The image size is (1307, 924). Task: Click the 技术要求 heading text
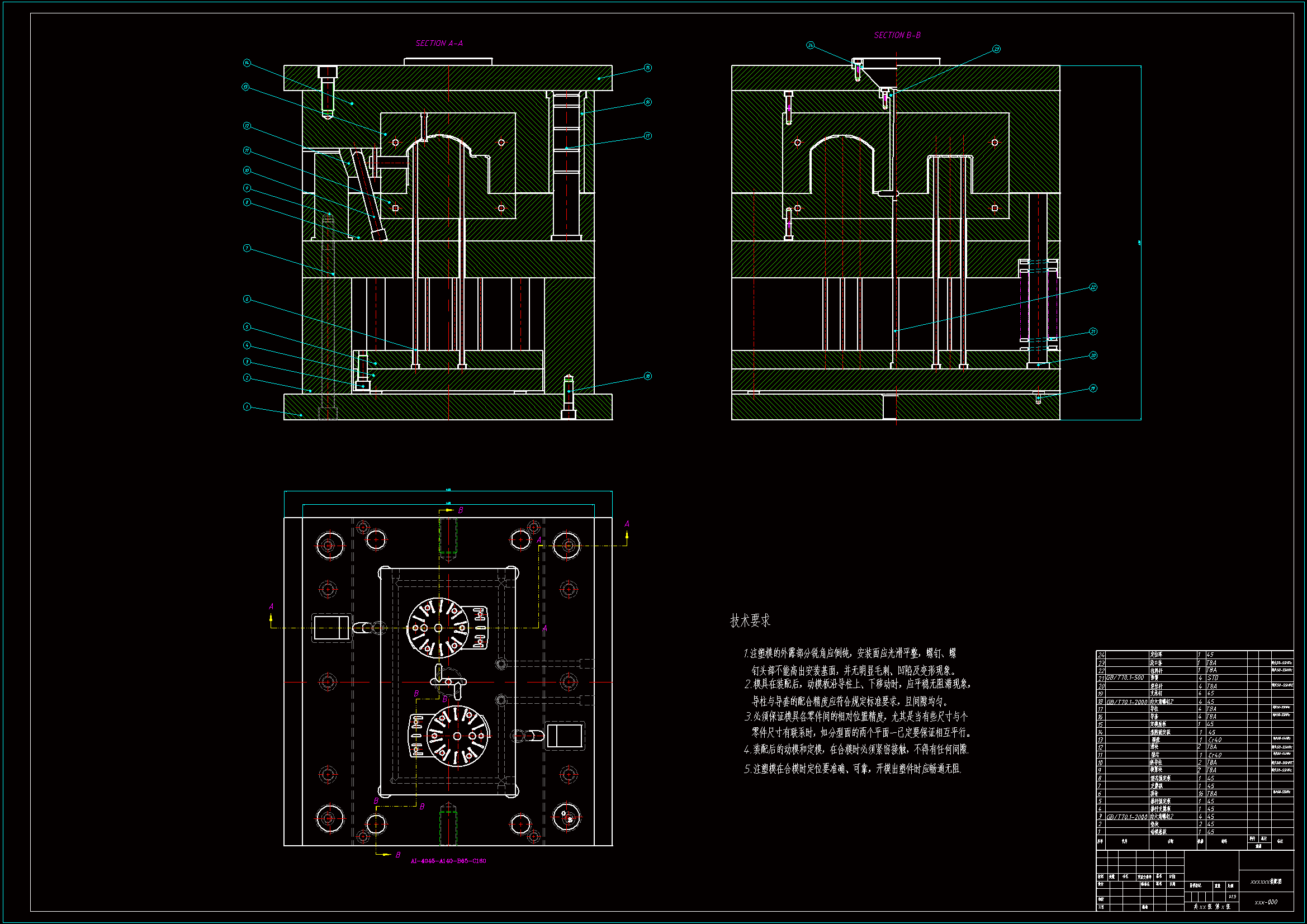pyautogui.click(x=750, y=620)
